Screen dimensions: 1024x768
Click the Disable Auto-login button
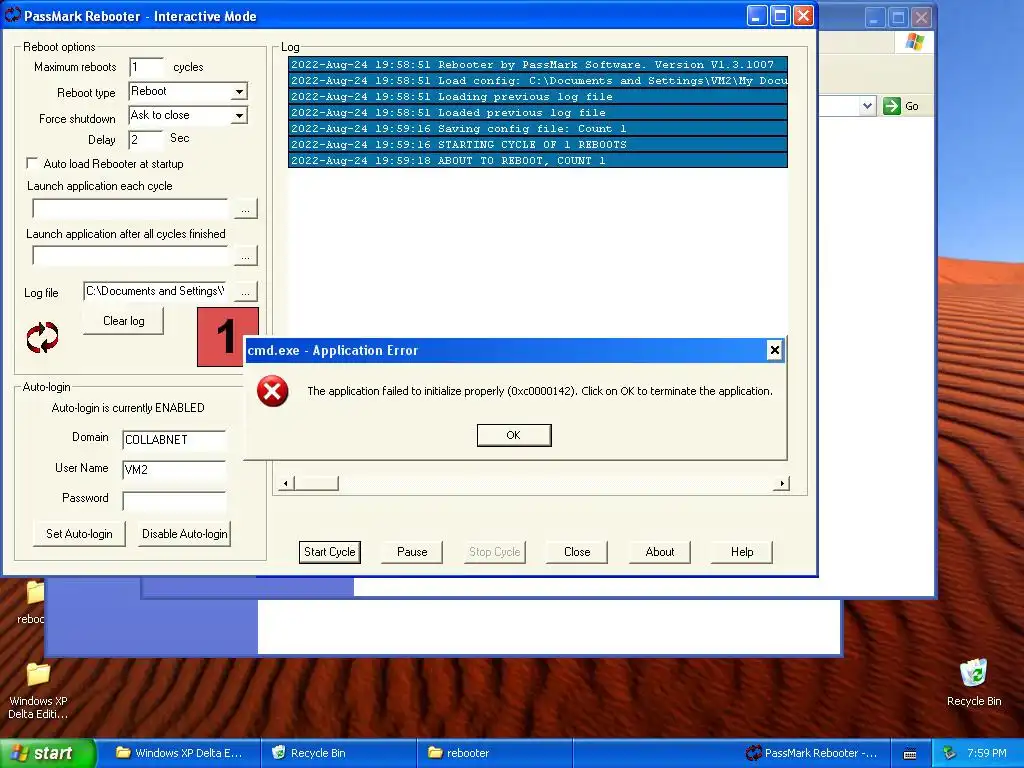(x=185, y=534)
